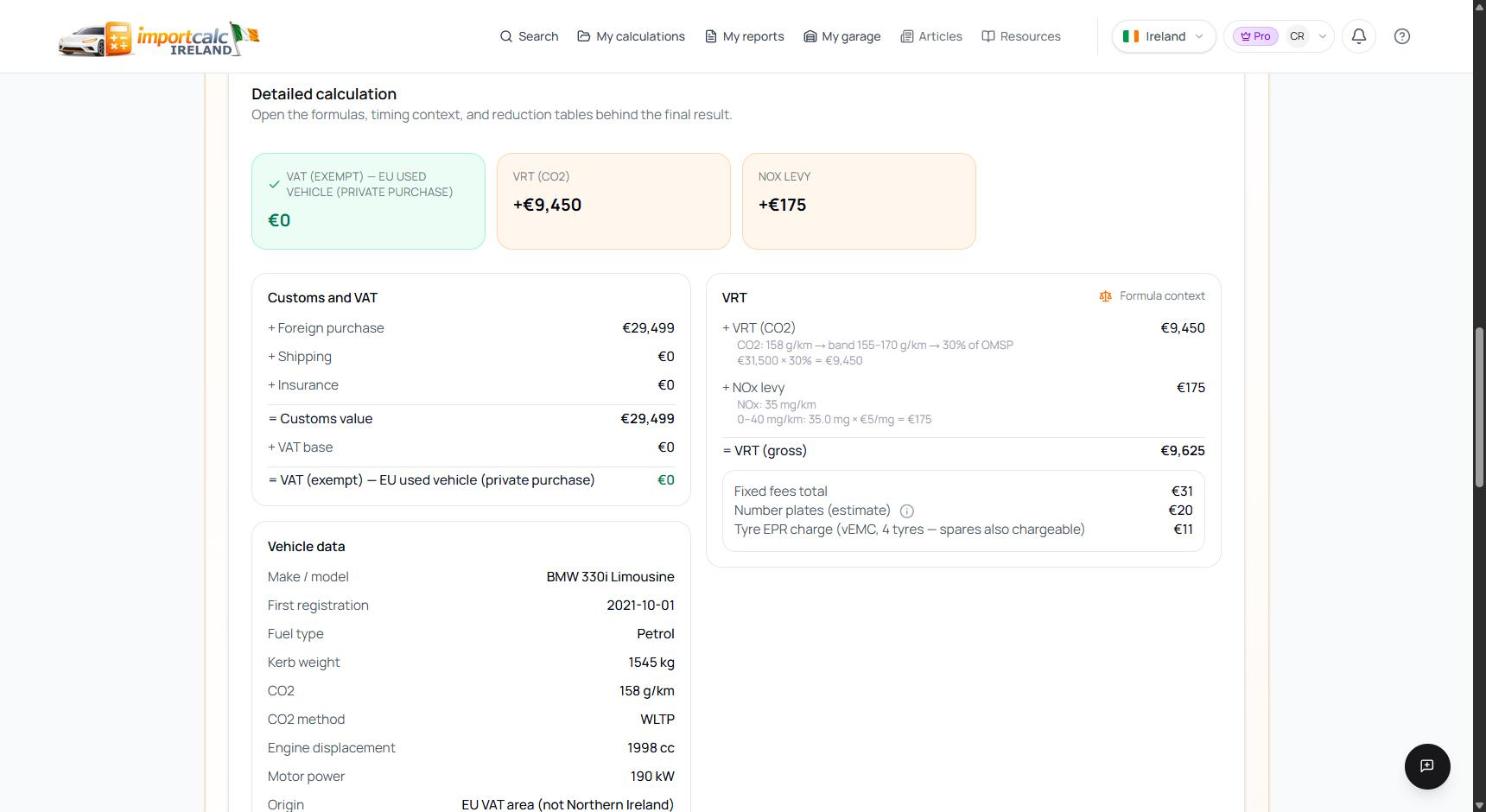1486x812 pixels.
Task: Click the Fixed fees total €31
Action: coord(1182,492)
